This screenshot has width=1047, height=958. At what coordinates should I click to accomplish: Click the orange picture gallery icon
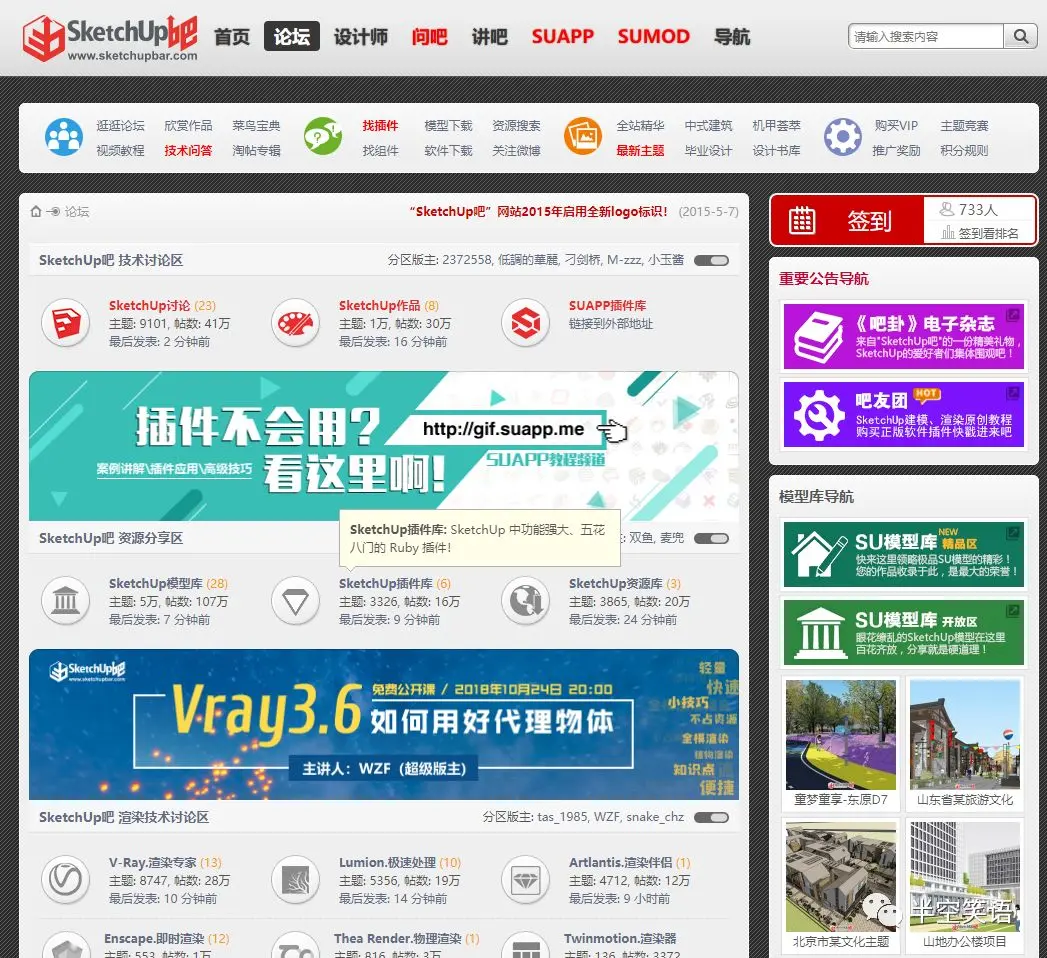point(584,136)
